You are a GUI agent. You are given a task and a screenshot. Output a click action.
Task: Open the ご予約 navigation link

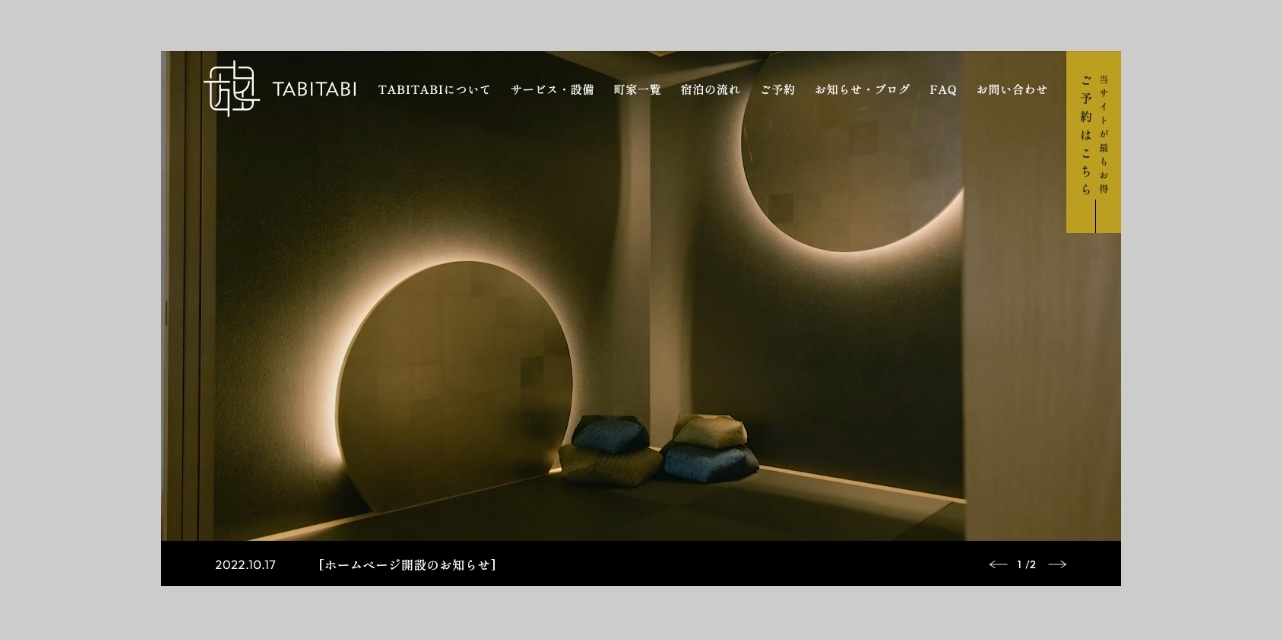777,90
